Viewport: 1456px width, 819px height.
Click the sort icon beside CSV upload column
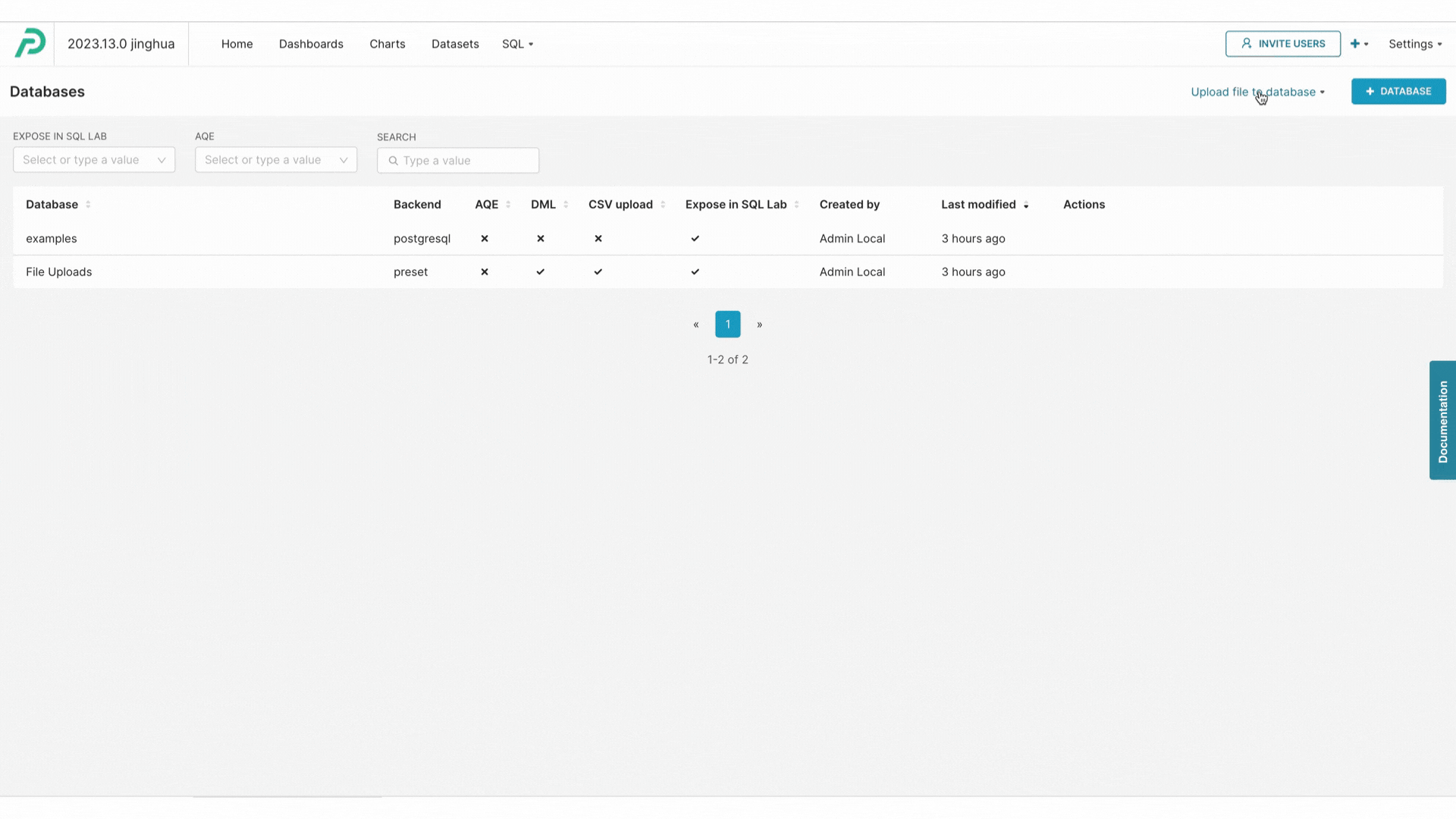coord(664,205)
